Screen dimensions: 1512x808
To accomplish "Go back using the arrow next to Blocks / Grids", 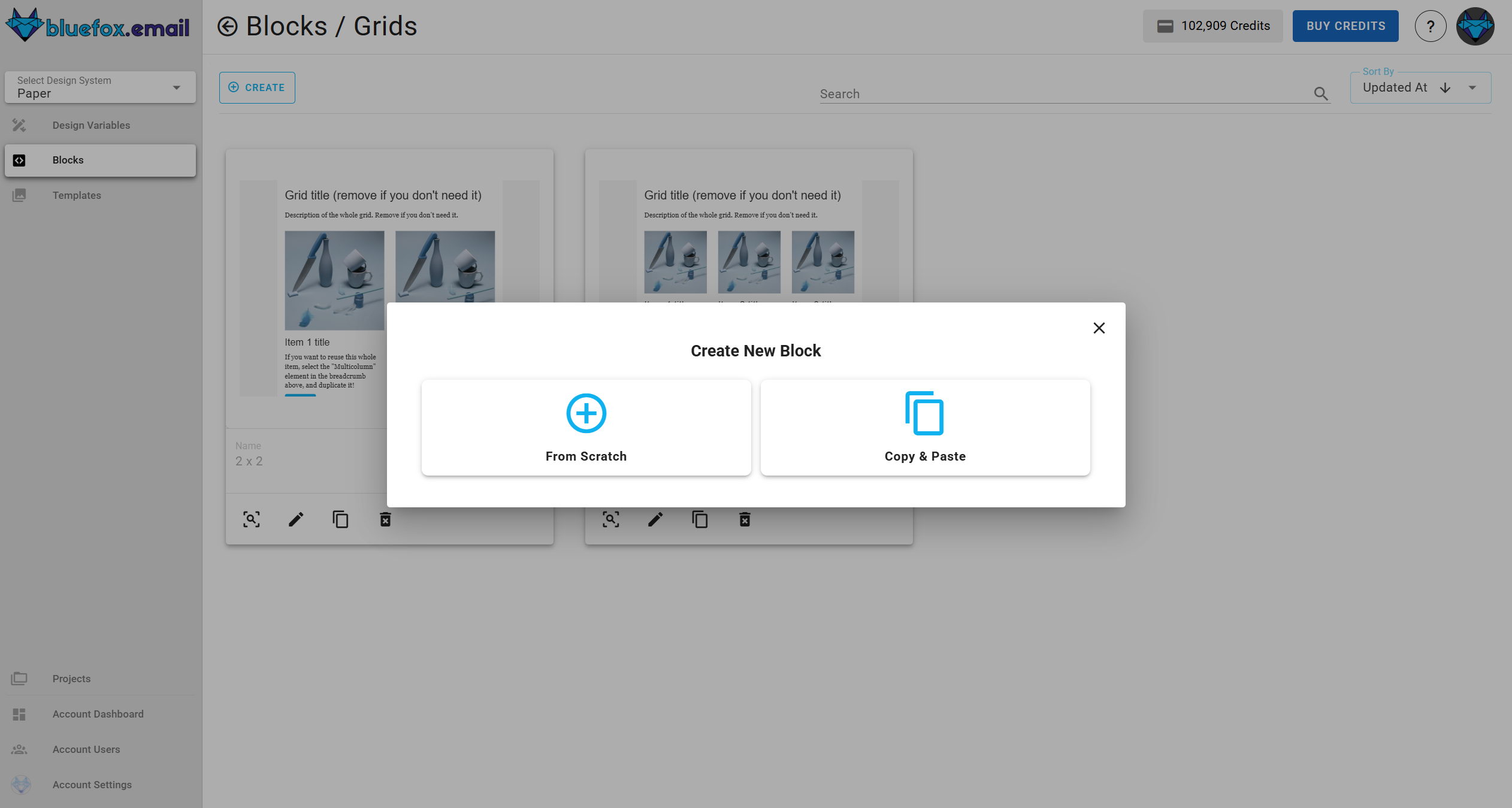I will tap(227, 26).
